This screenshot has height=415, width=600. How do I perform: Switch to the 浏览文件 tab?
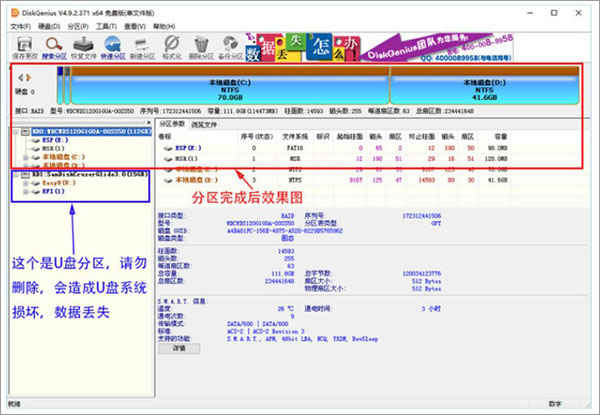tap(205, 123)
